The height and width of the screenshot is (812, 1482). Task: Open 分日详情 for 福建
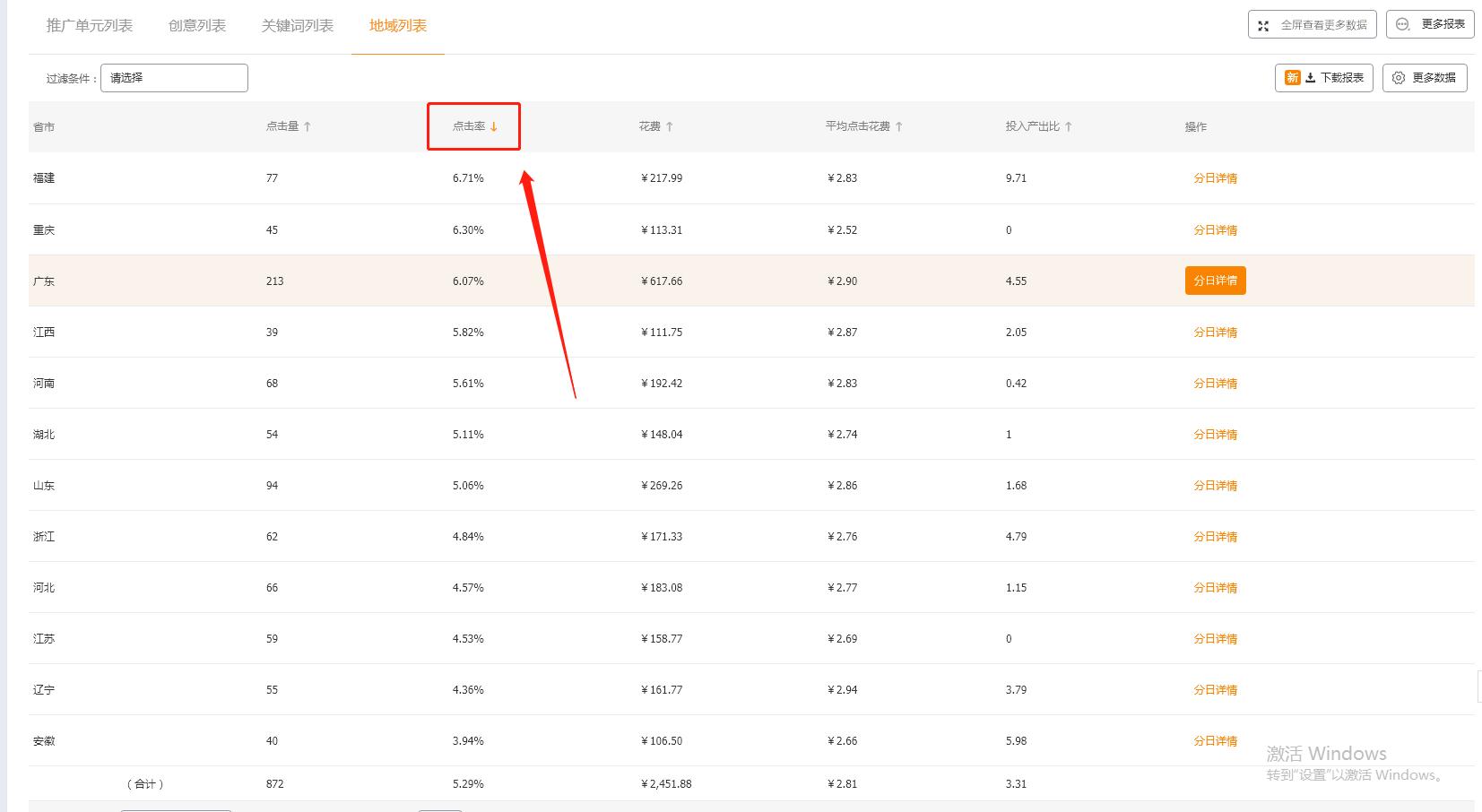[x=1215, y=178]
